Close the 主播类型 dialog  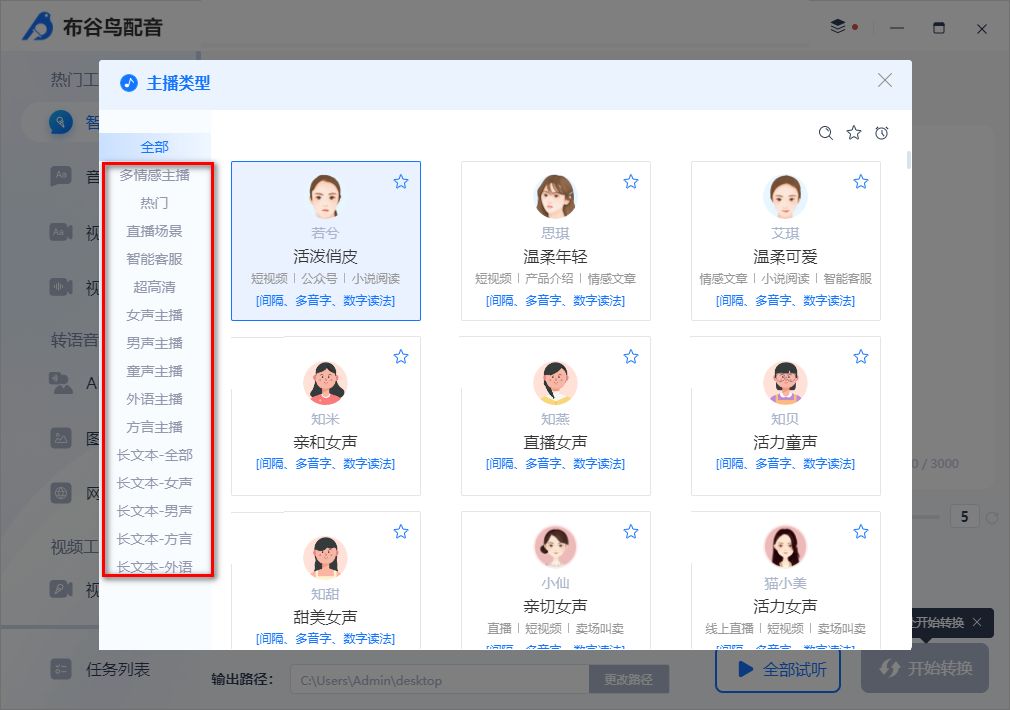tap(885, 80)
